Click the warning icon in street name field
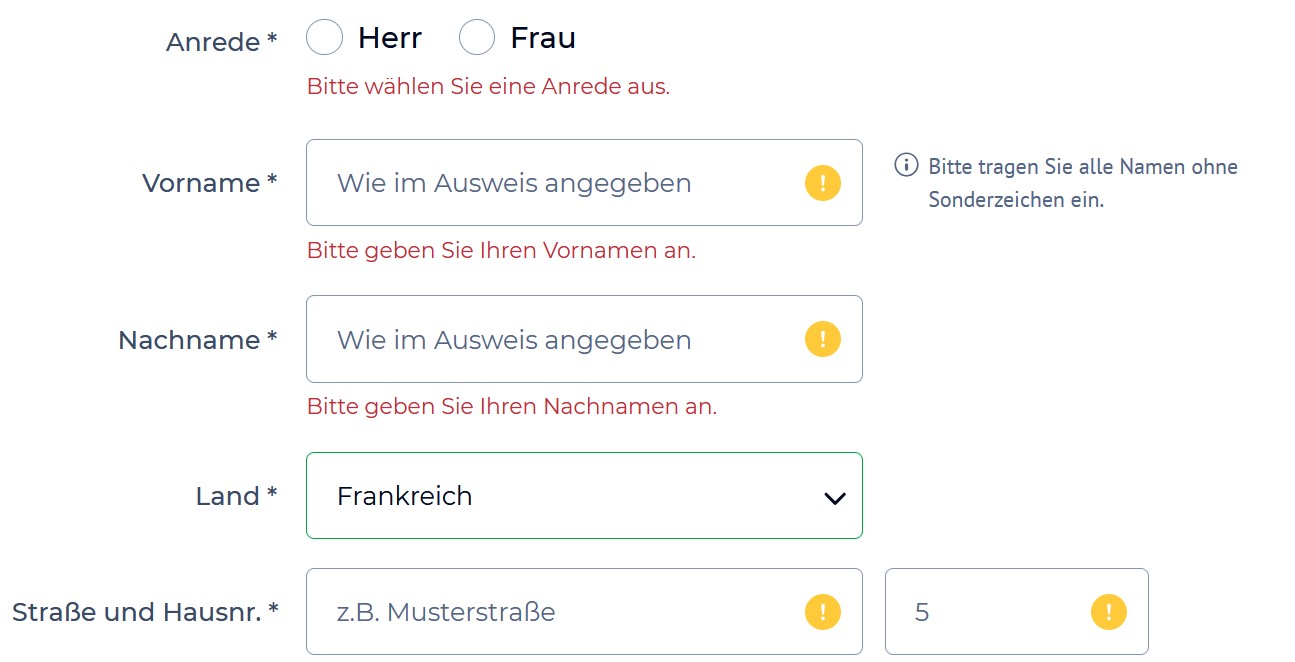Image resolution: width=1295 pixels, height=662 pixels. click(823, 611)
